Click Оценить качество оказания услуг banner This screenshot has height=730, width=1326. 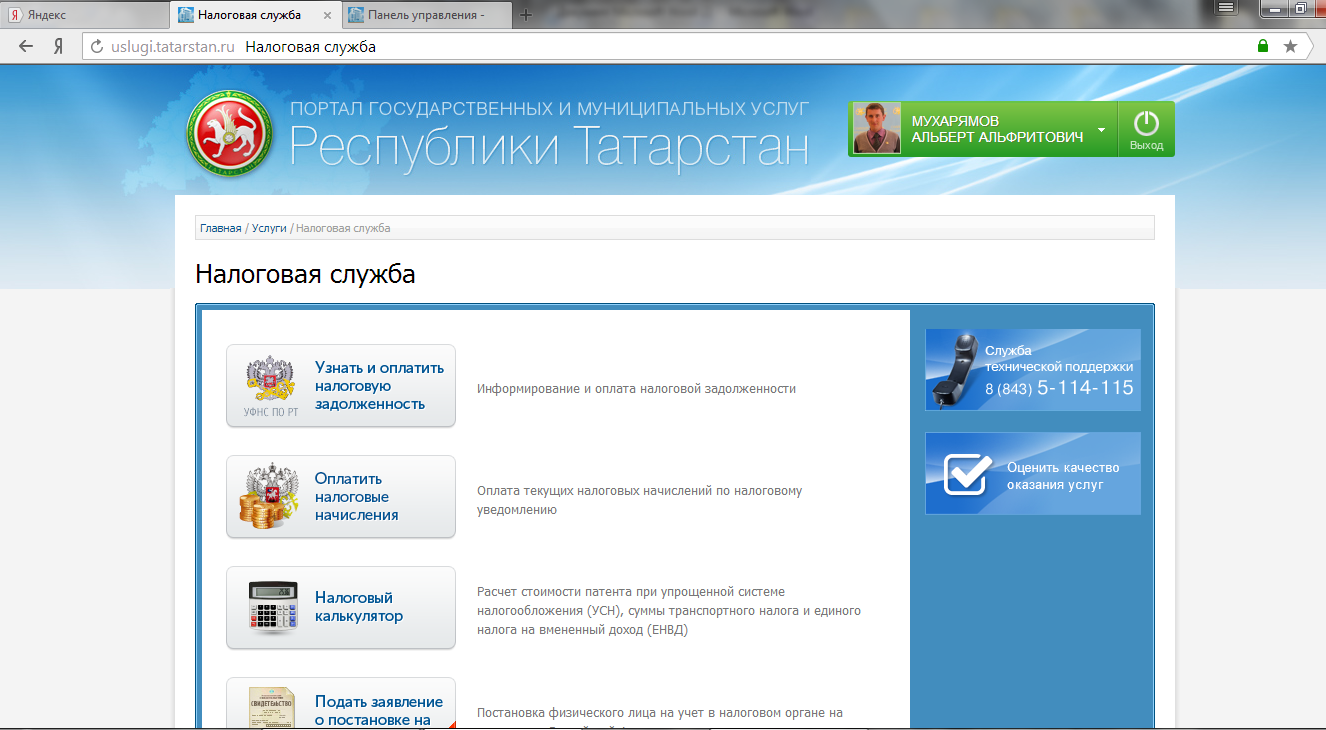pos(1032,474)
